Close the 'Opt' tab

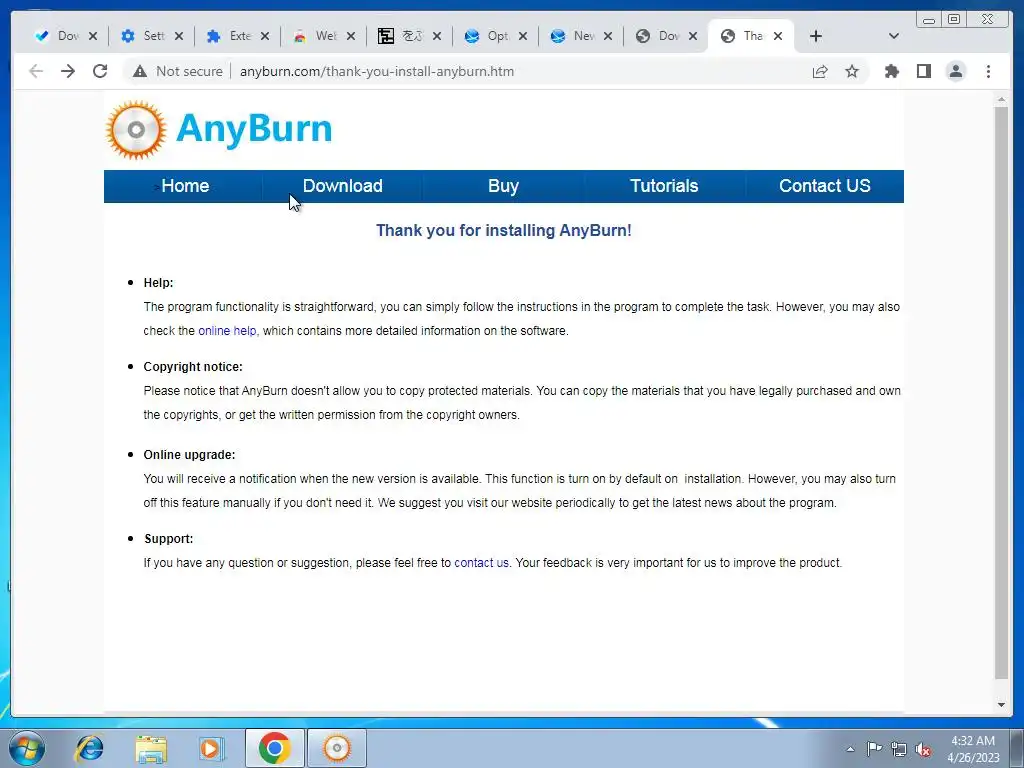coord(522,36)
